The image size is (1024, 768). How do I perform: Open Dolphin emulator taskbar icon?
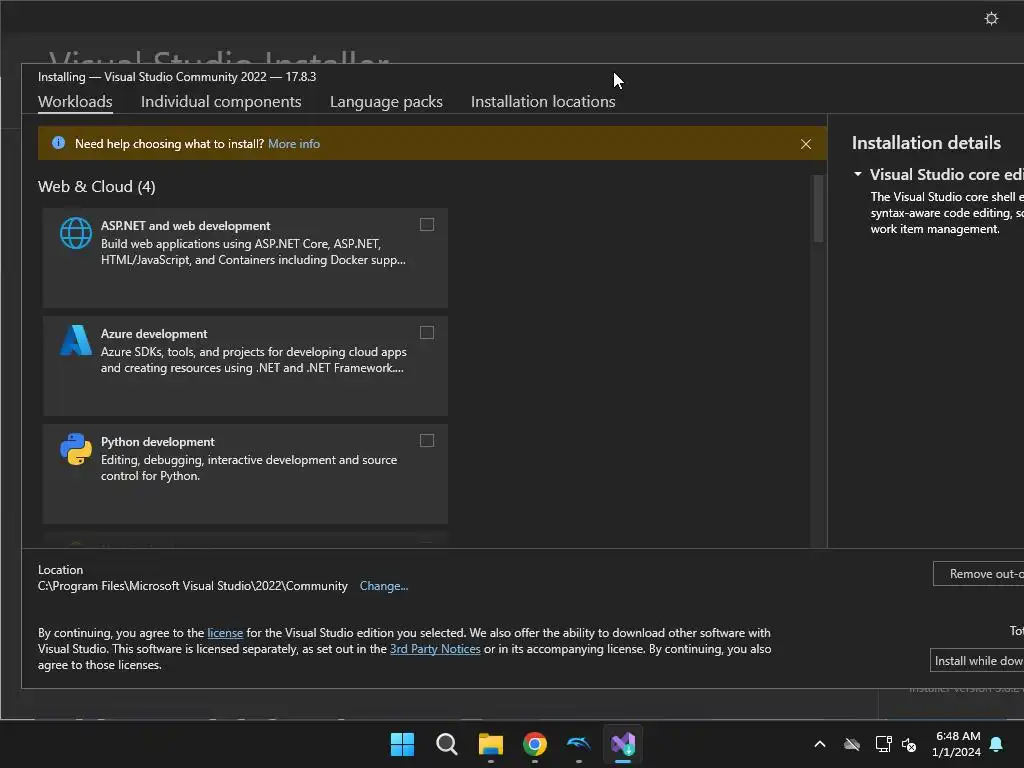[x=579, y=744]
